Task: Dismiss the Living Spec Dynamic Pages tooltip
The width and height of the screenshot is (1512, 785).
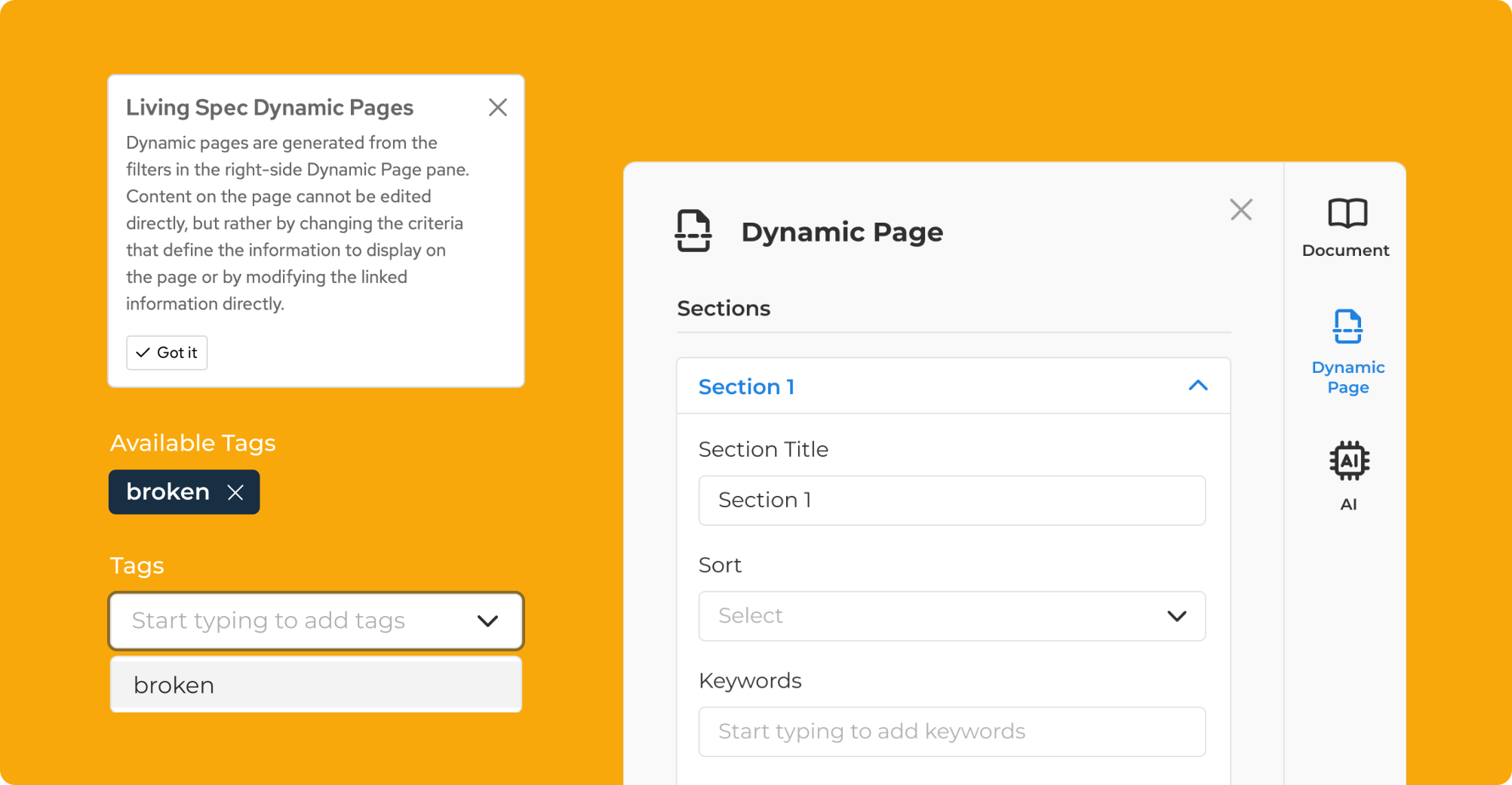Action: [497, 107]
